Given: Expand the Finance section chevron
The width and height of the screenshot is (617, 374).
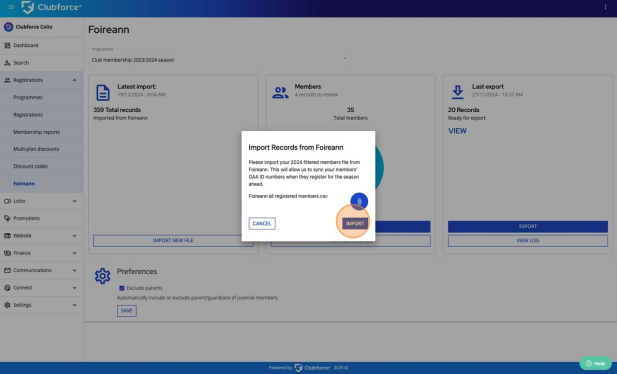Looking at the screenshot, I should tap(74, 253).
